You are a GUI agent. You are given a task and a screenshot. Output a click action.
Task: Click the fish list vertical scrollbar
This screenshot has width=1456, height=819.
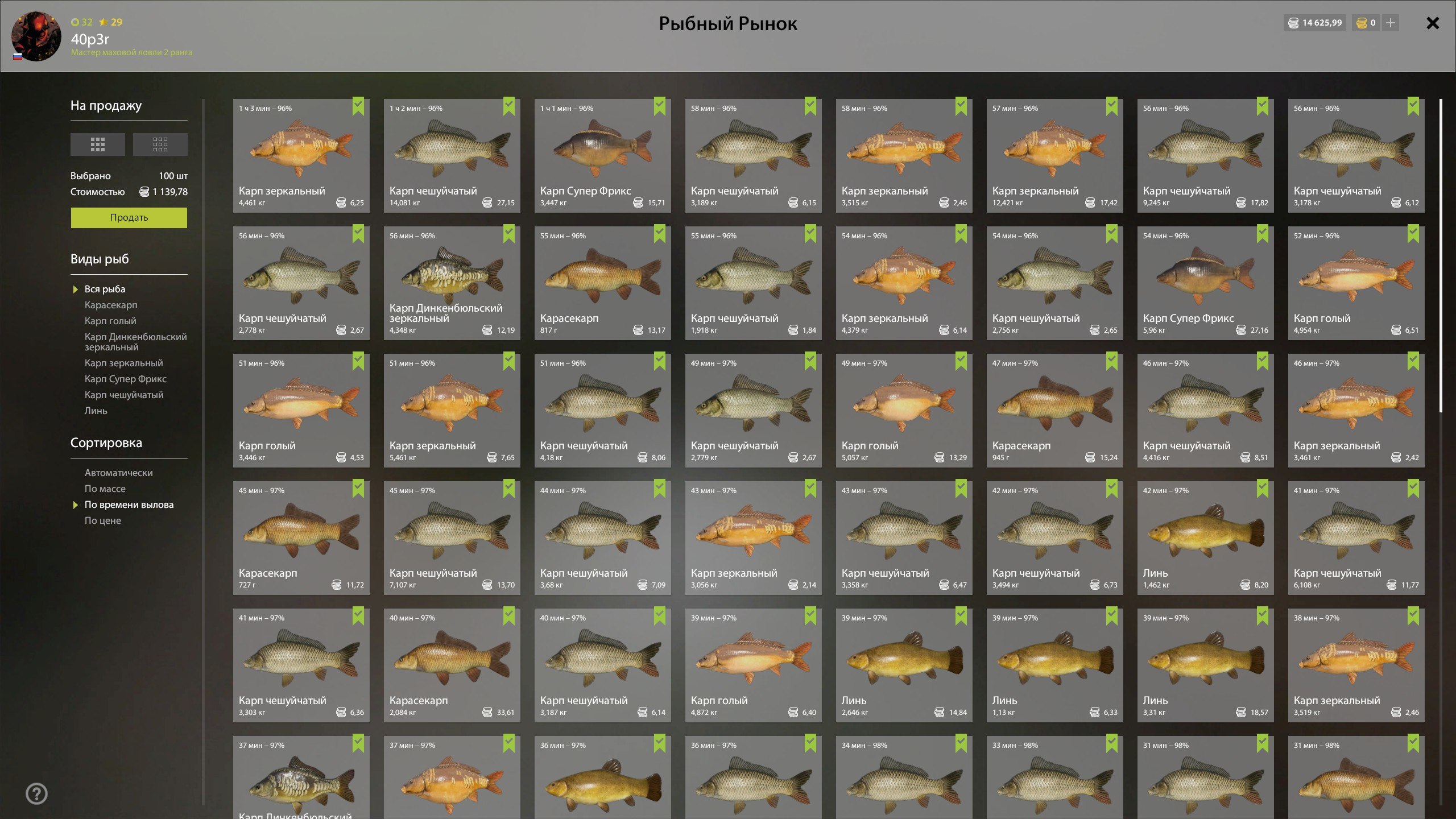[x=1441, y=255]
